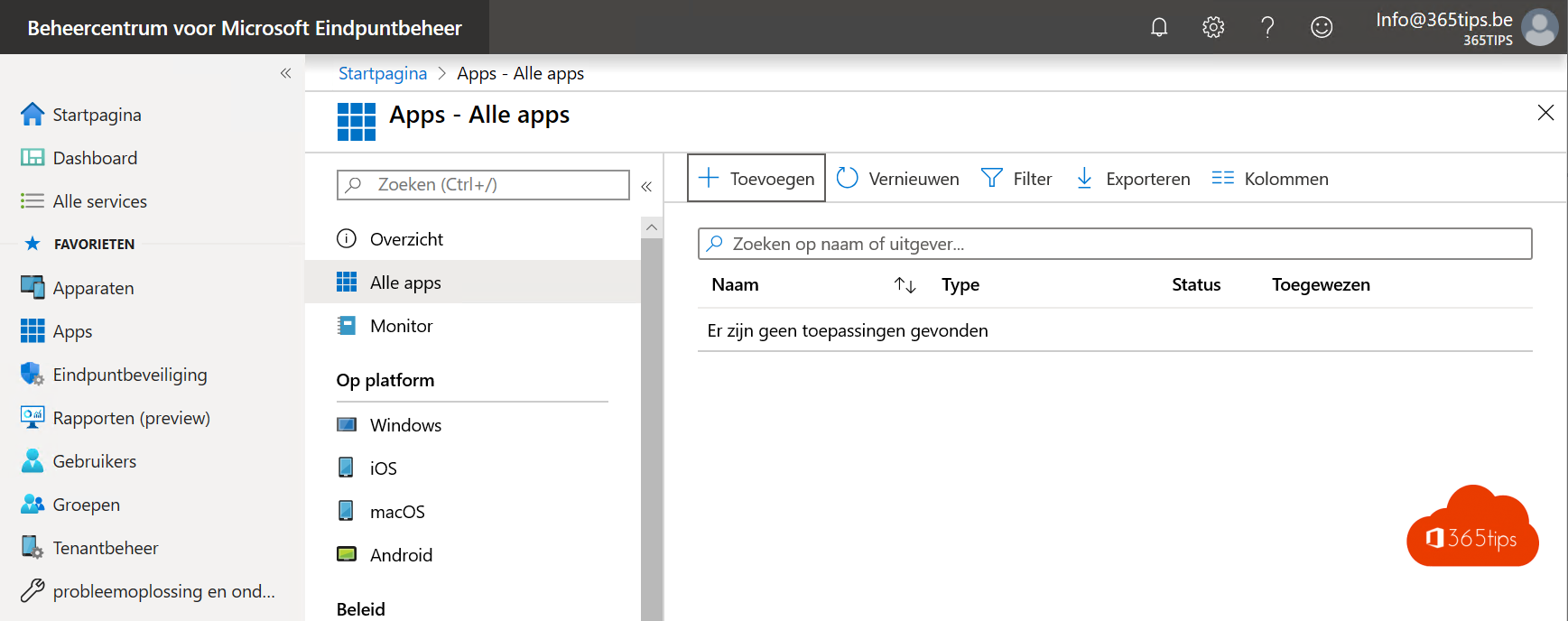Open settings gear icon in header
The image size is (1568, 621).
click(1213, 27)
